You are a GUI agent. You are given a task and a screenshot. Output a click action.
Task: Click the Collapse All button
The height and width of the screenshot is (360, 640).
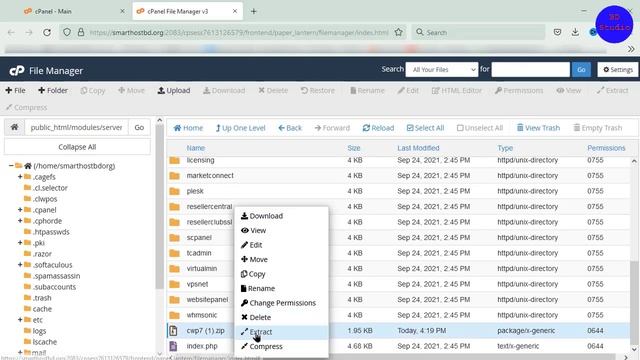coord(77,147)
